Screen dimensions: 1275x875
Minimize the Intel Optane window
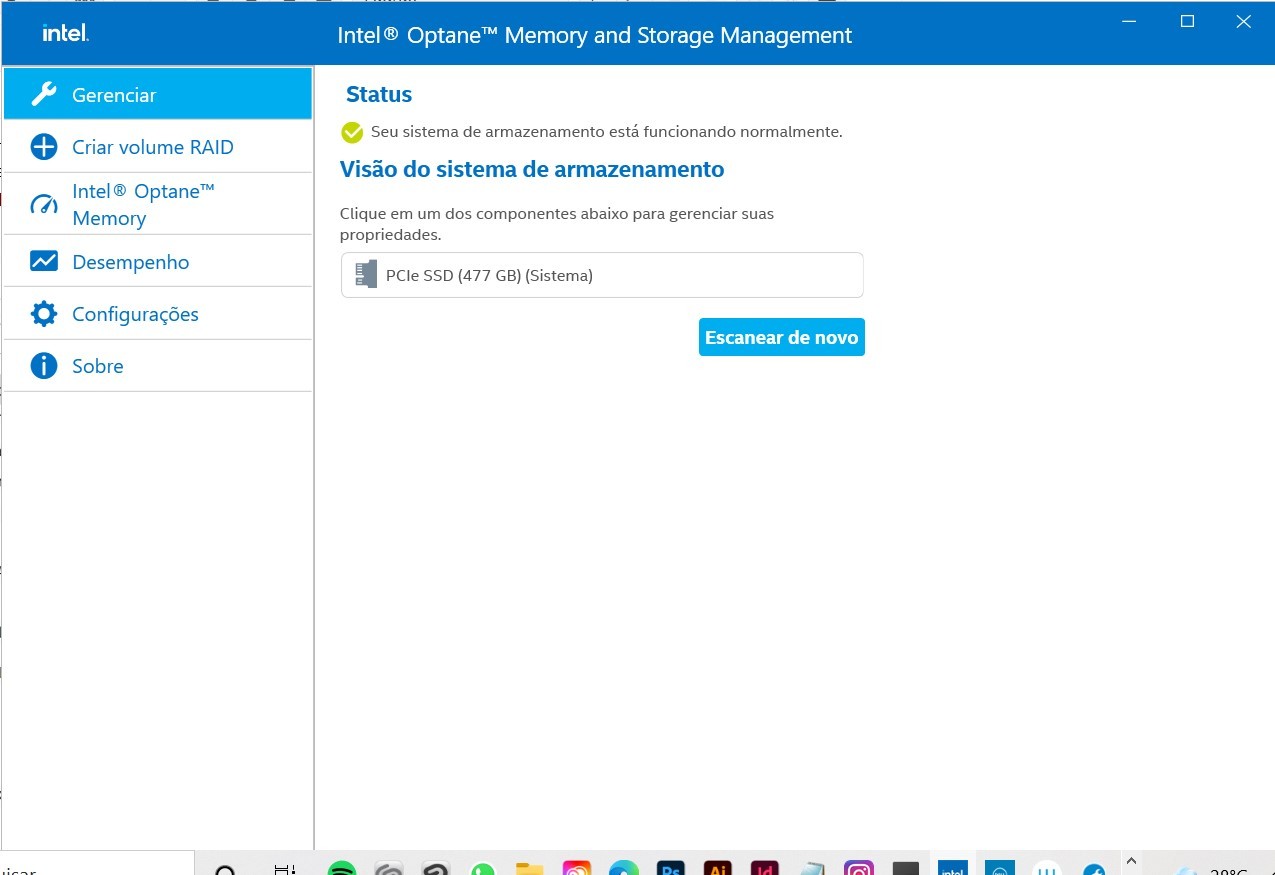pyautogui.click(x=1130, y=21)
